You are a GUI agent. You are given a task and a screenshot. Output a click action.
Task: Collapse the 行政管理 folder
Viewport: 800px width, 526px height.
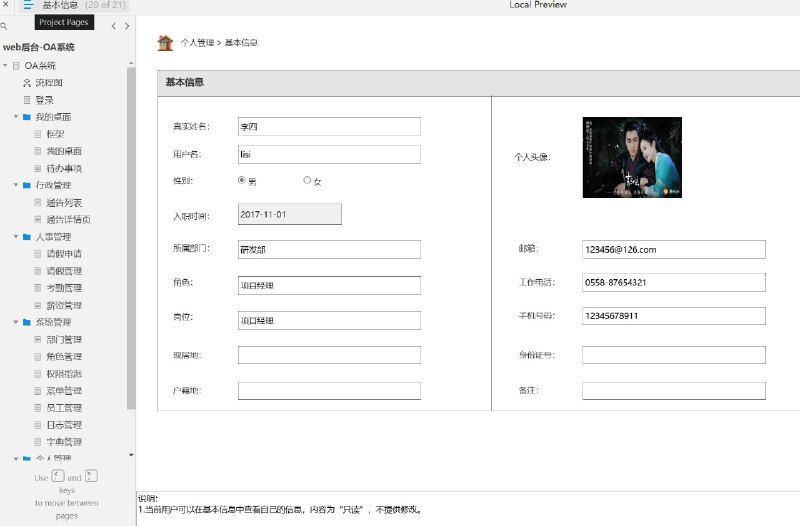(x=16, y=185)
